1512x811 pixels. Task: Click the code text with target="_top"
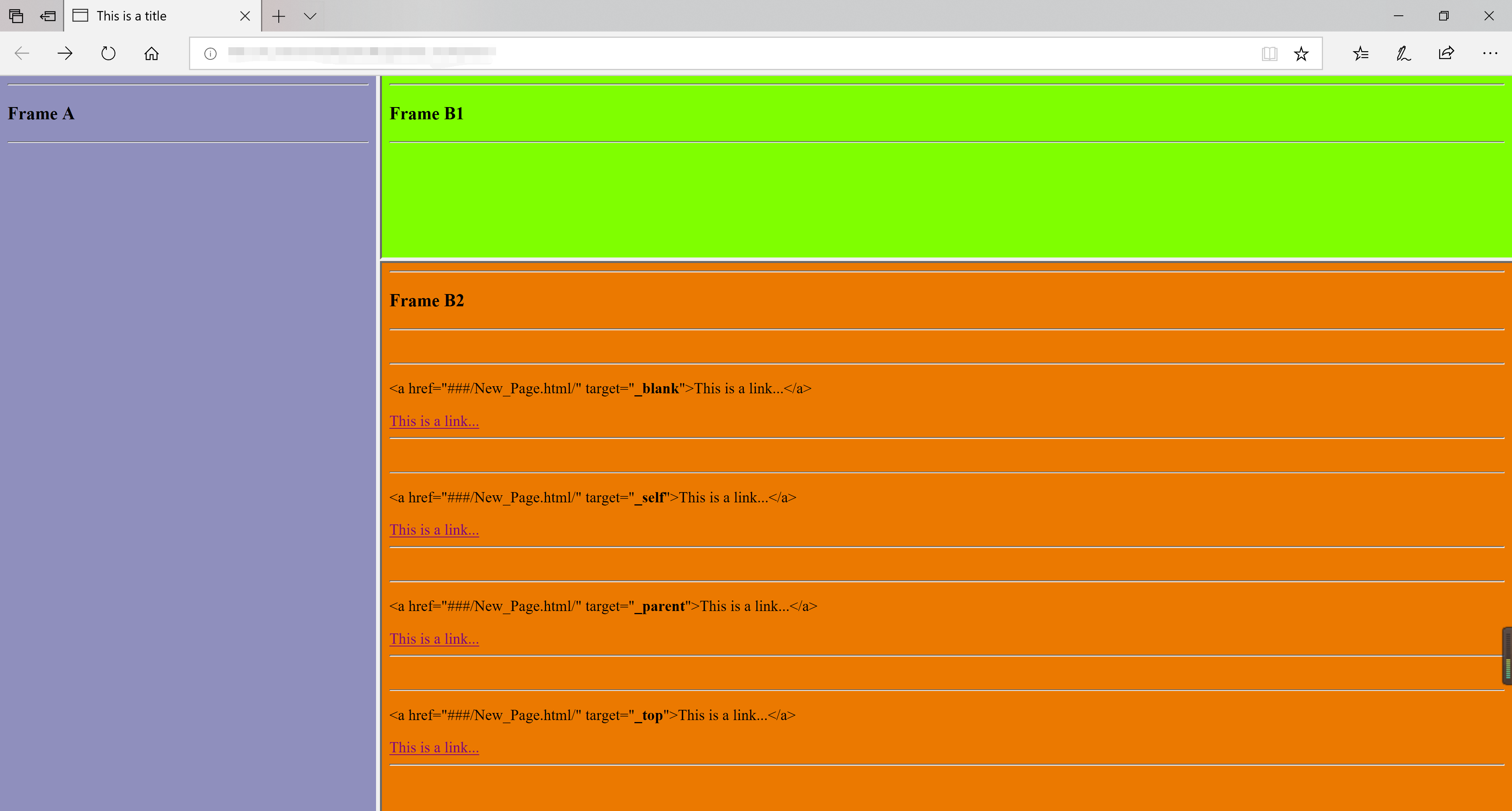point(592,715)
